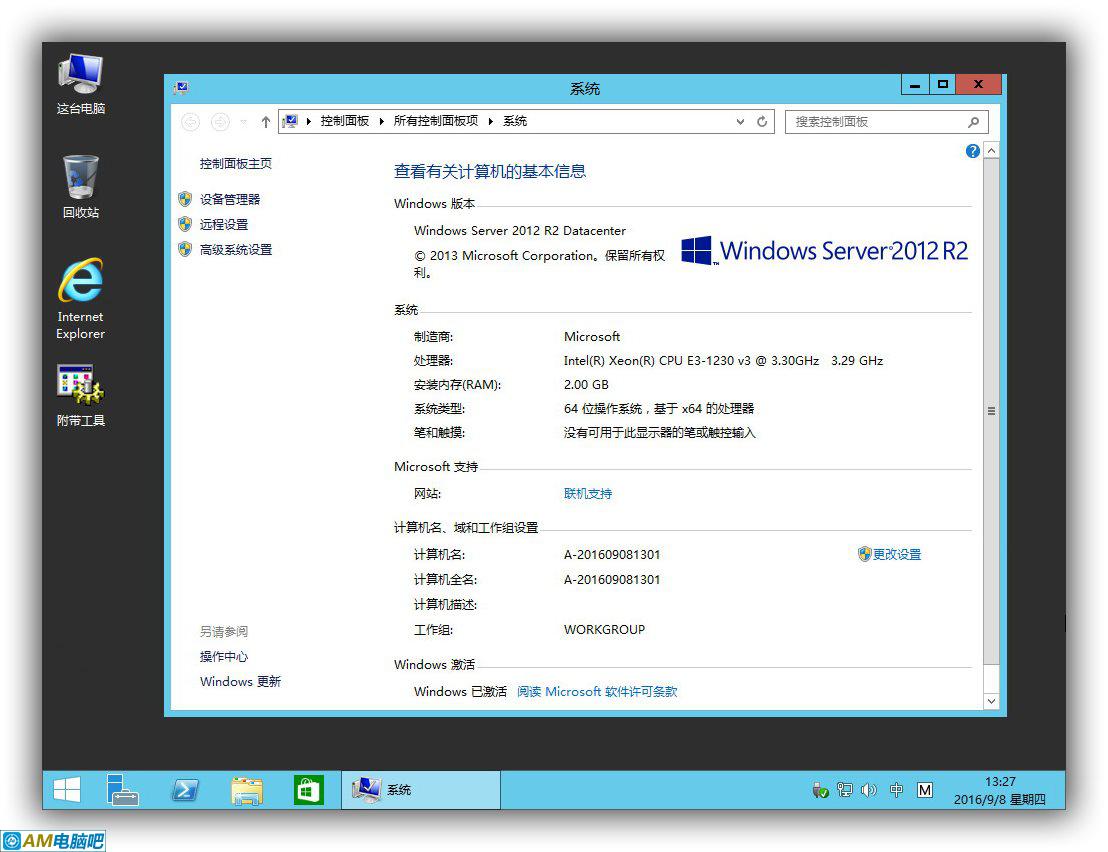
Task: Open the 控制面板主页 link
Action: [x=235, y=163]
